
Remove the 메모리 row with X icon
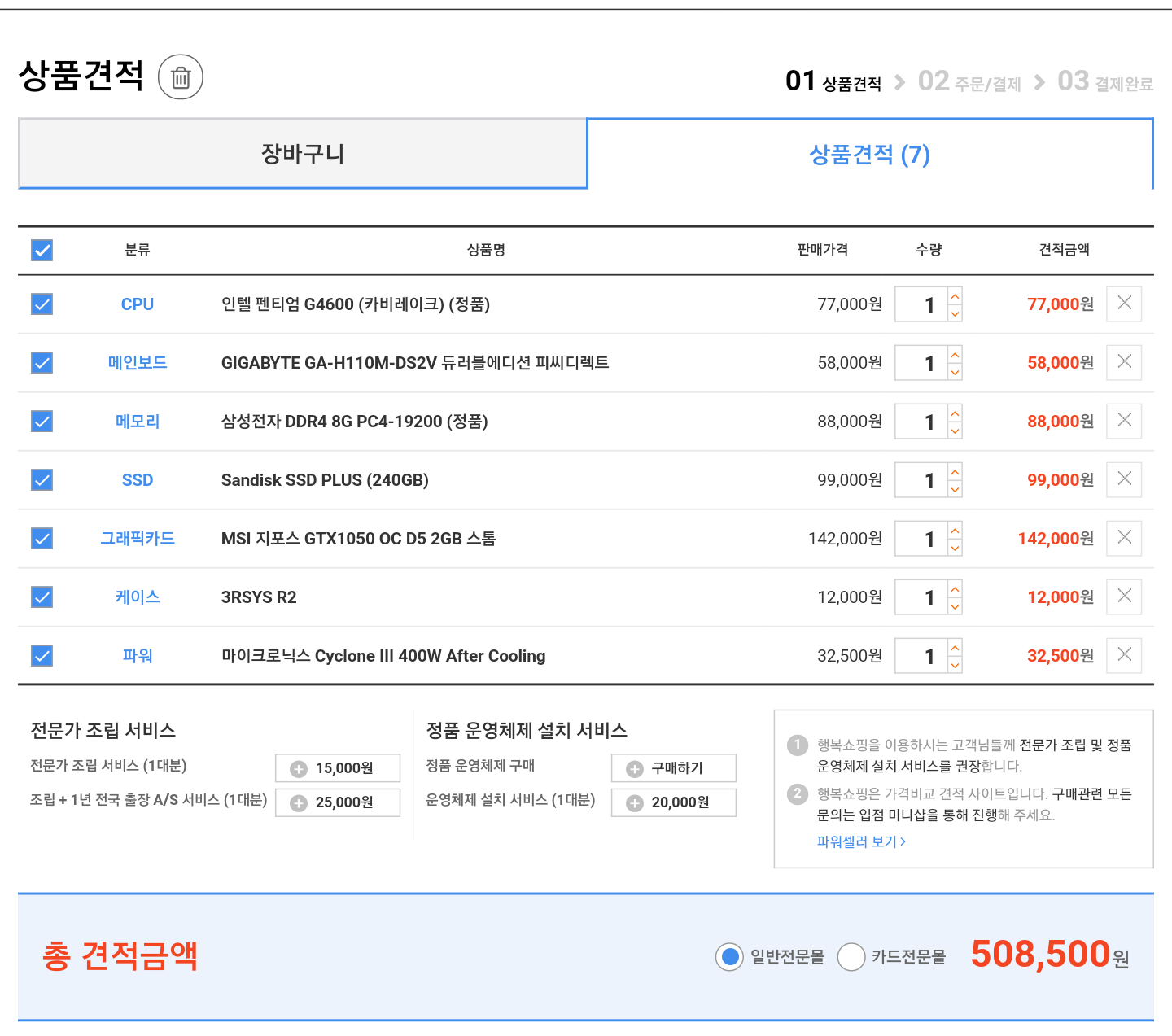pos(1124,421)
